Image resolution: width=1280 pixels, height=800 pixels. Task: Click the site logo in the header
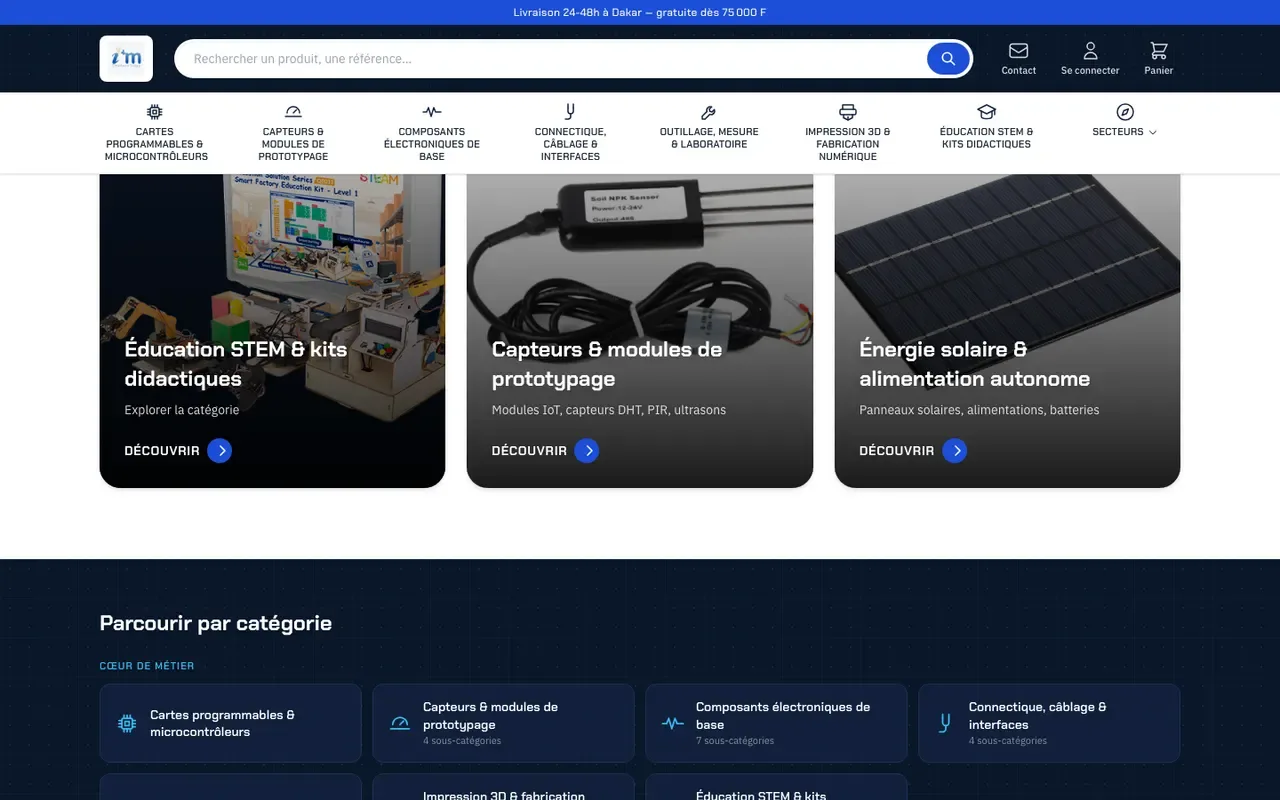126,59
